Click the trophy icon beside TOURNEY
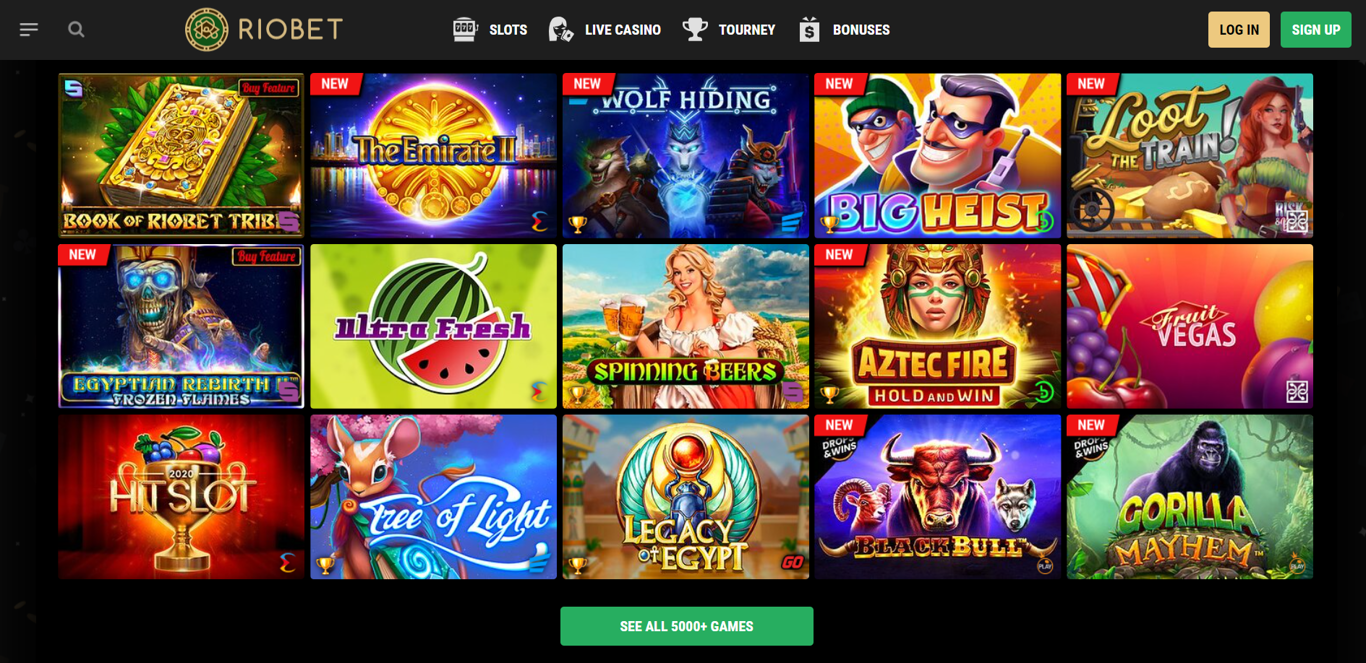The width and height of the screenshot is (1366, 663). (x=695, y=30)
